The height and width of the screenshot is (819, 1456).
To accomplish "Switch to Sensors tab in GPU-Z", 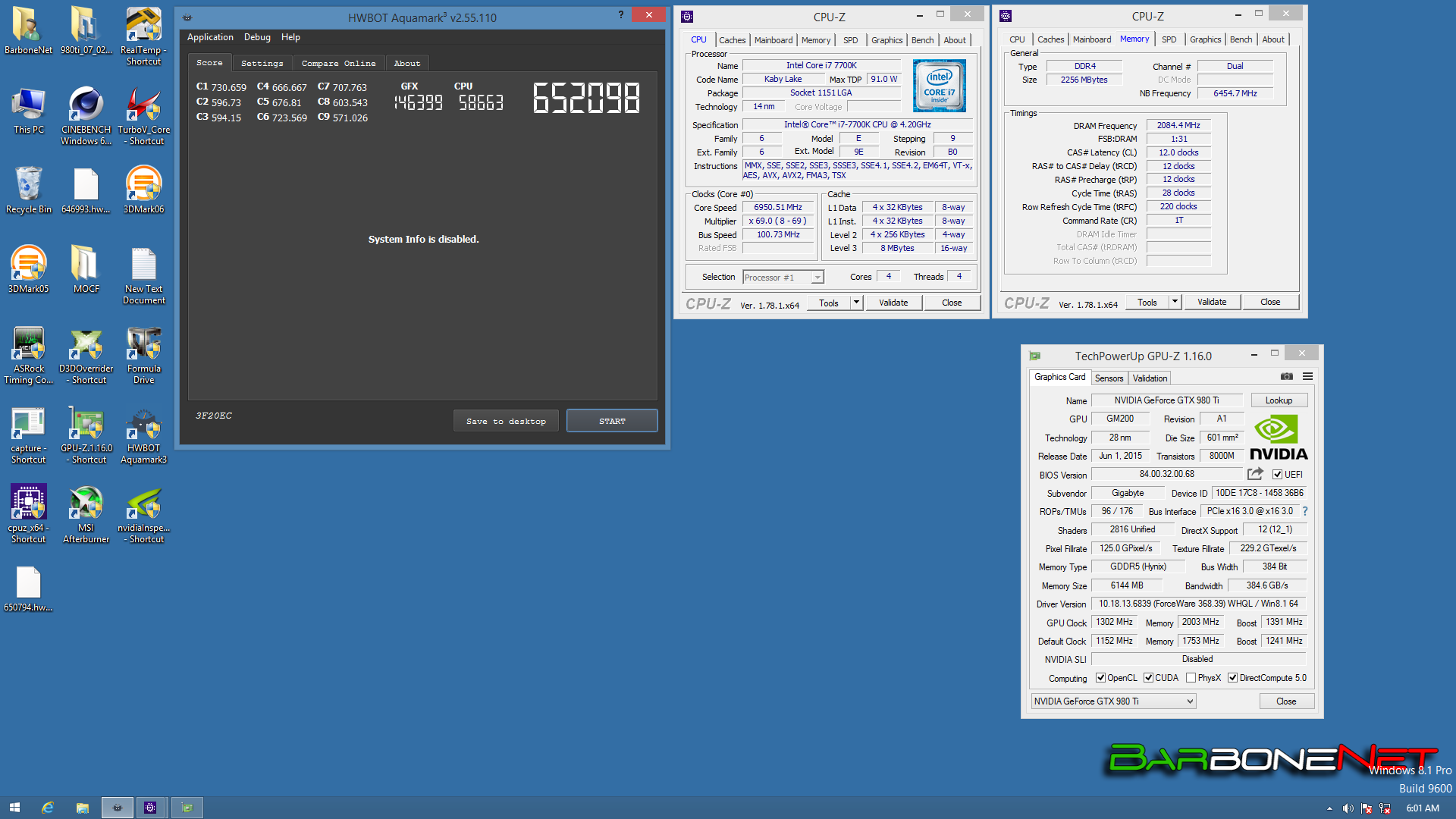I will pos(1109,378).
